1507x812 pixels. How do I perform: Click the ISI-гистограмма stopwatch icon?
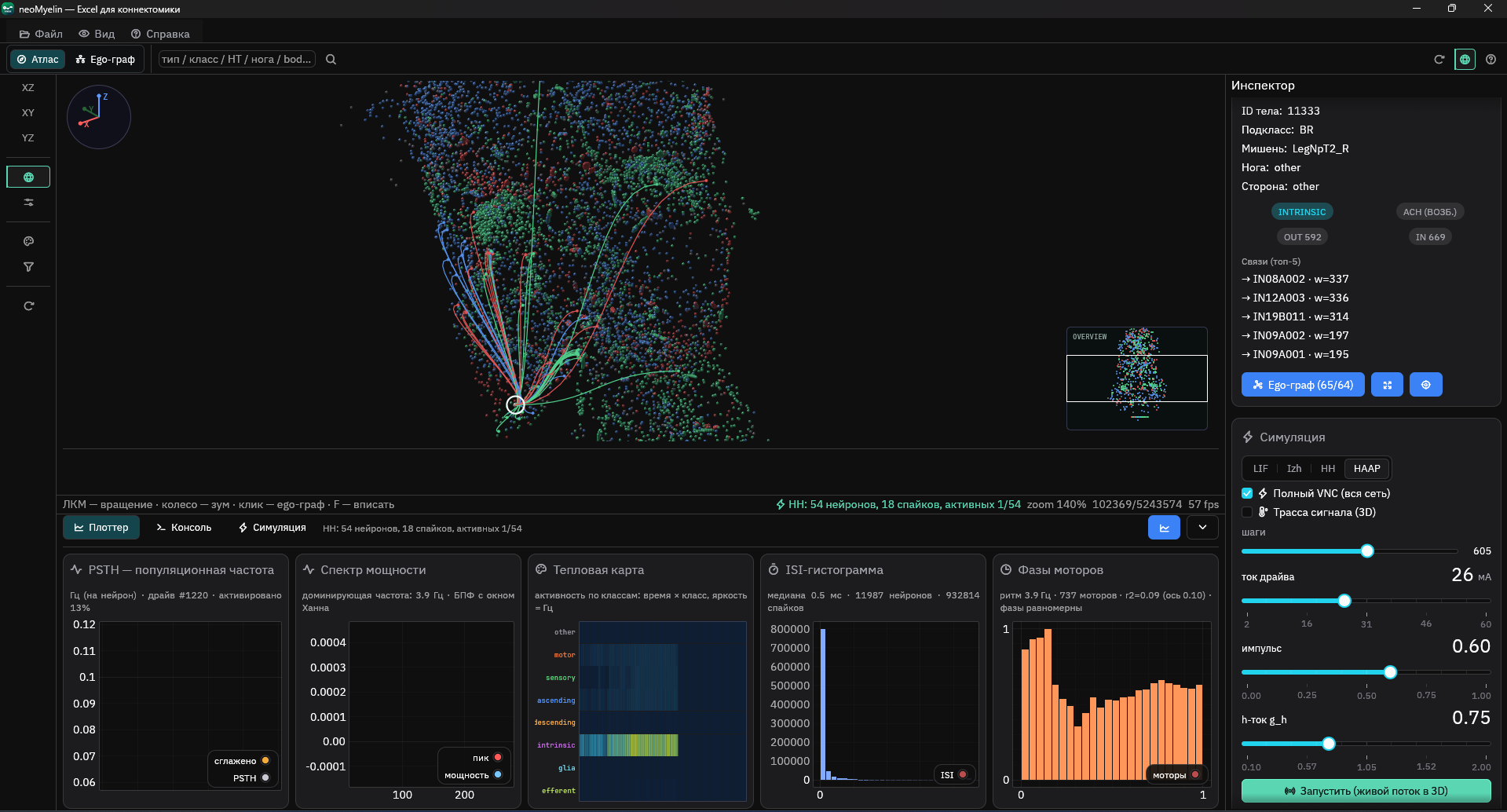point(774,569)
